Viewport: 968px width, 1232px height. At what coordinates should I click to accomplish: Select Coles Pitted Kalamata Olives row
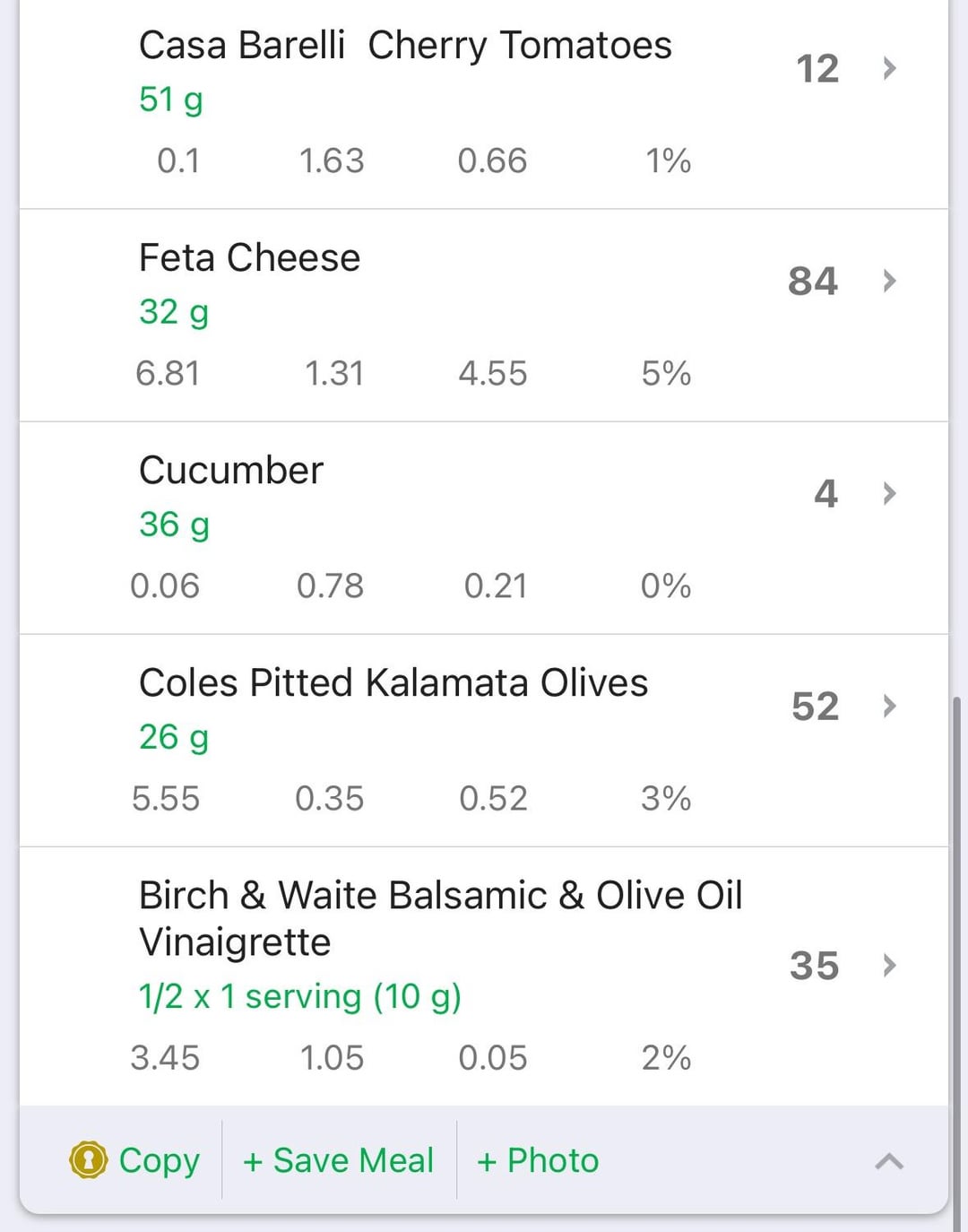[484, 741]
